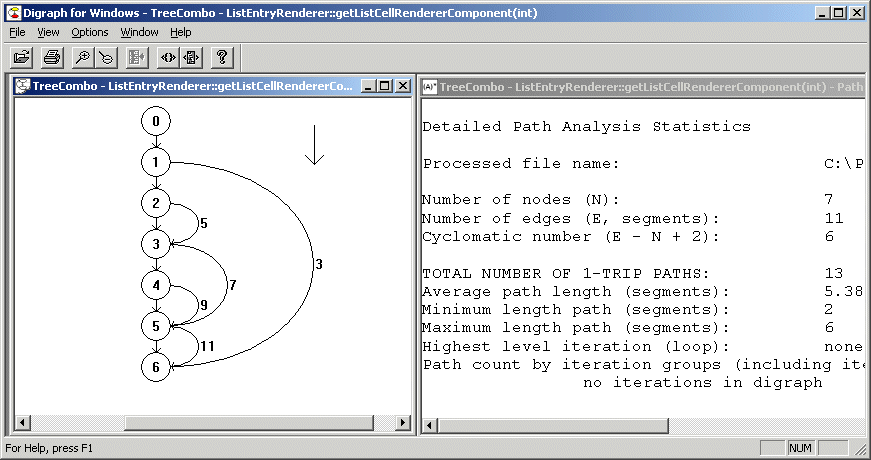
Task: Click the curly braces toolbar icon
Action: pos(167,57)
